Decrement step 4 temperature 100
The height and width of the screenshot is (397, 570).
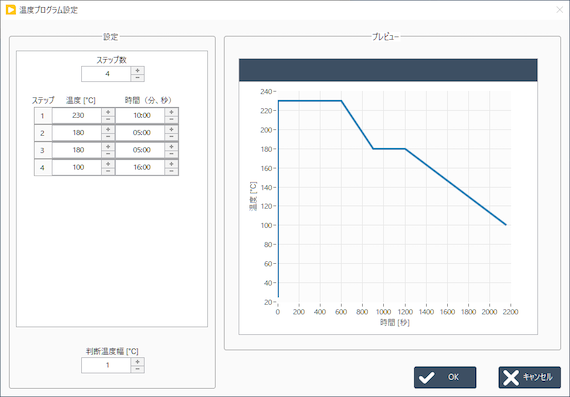(108, 171)
